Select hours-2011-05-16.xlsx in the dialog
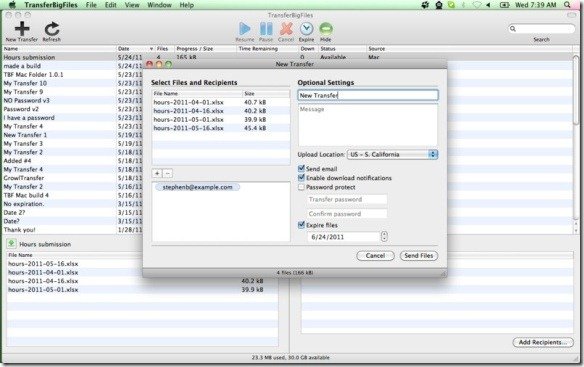584x367 pixels. pyautogui.click(x=221, y=128)
